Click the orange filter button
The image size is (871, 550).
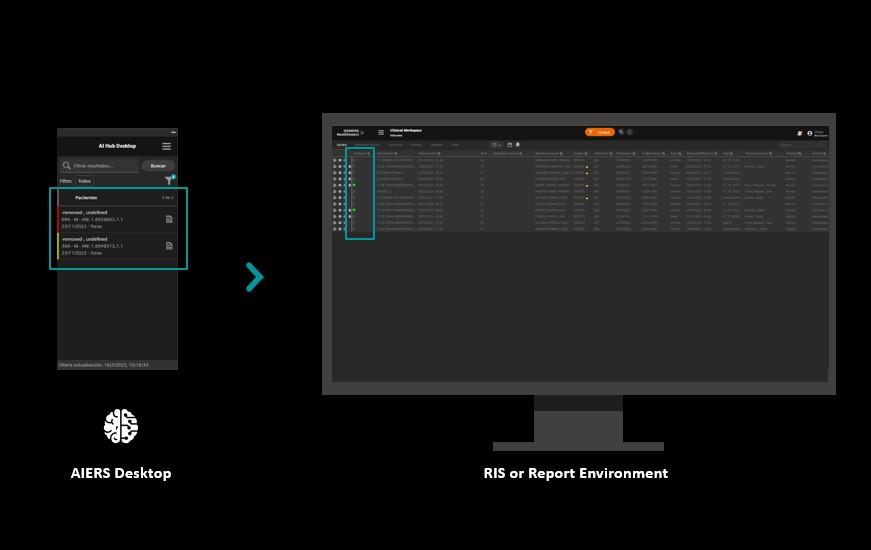[599, 132]
